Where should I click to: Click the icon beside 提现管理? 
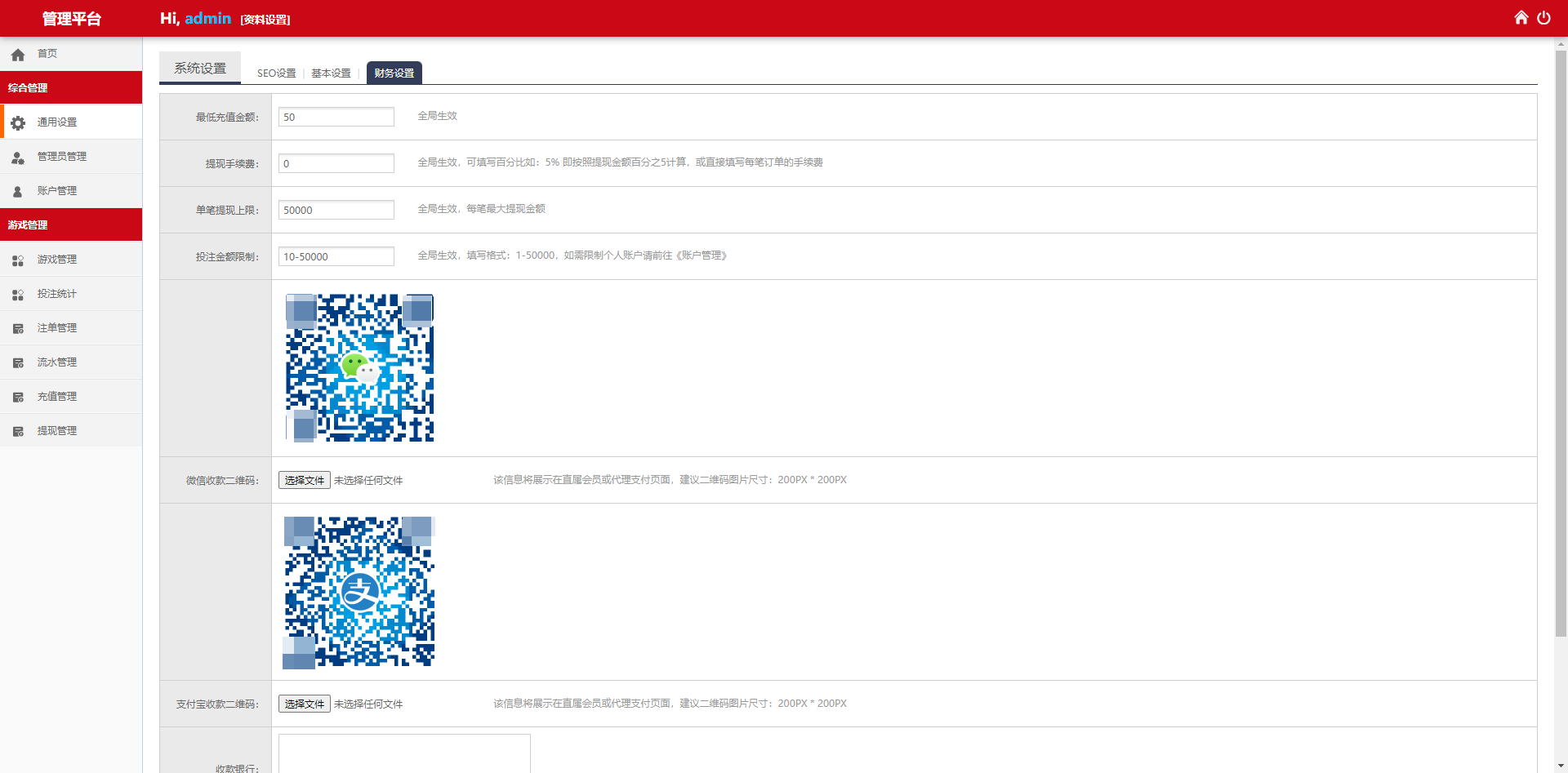pyautogui.click(x=18, y=431)
